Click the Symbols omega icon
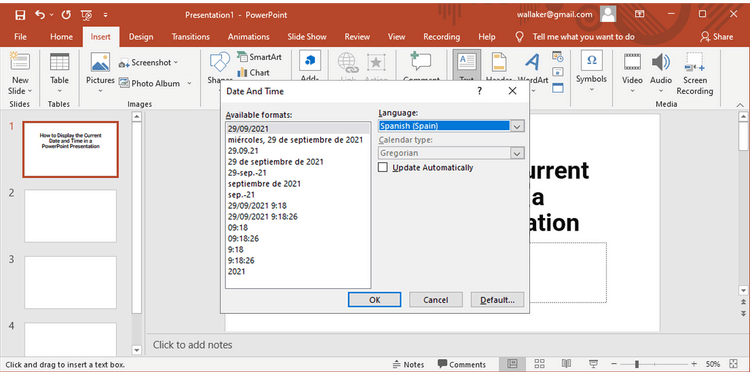The height and width of the screenshot is (375, 750). 592,61
